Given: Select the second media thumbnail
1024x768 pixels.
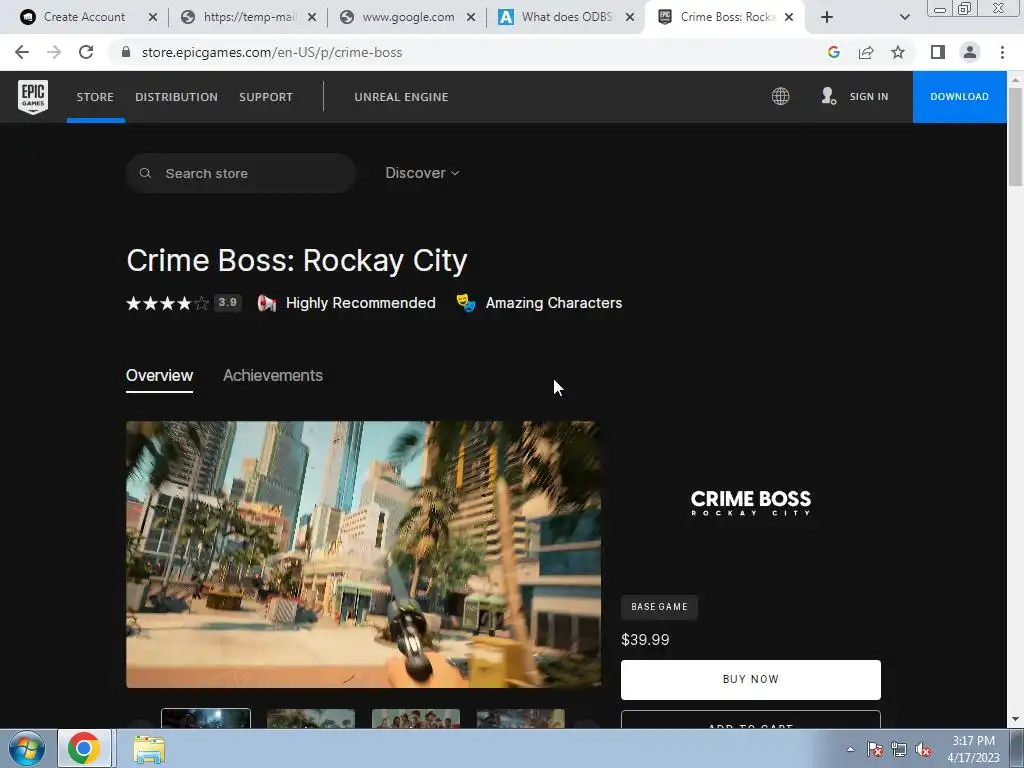Looking at the screenshot, I should [311, 718].
